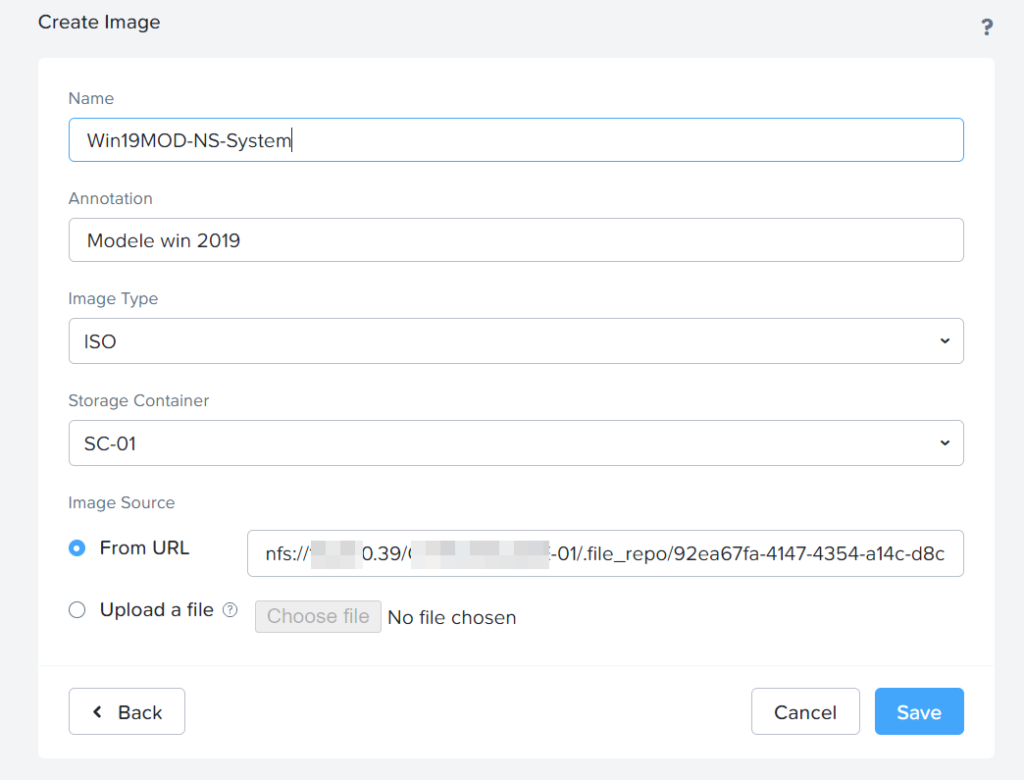Go back using the Back button
Image resolution: width=1024 pixels, height=780 pixels.
coord(127,712)
